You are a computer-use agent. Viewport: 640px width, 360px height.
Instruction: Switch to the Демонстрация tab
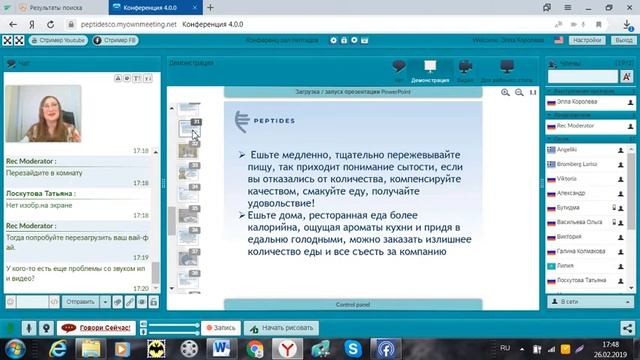click(x=430, y=71)
